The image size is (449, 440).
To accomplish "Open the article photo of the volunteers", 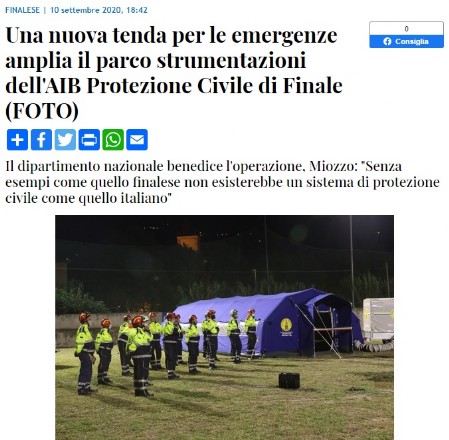I will pyautogui.click(x=224, y=327).
